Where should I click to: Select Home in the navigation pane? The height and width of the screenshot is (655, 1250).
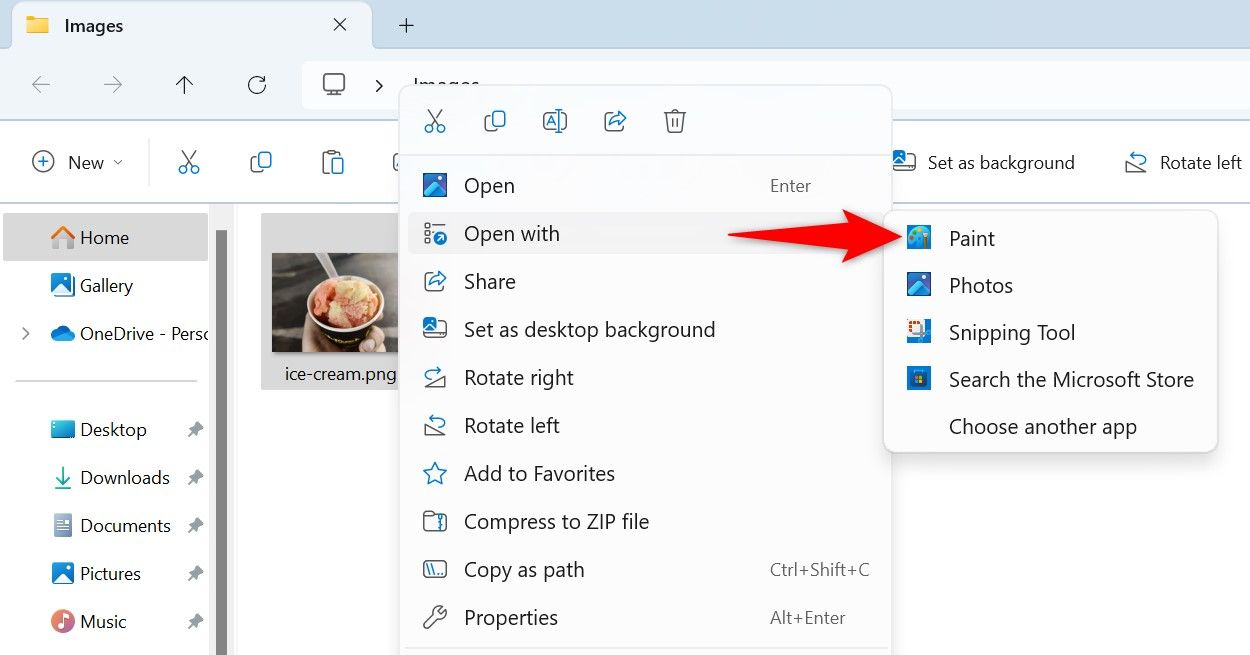pos(105,237)
